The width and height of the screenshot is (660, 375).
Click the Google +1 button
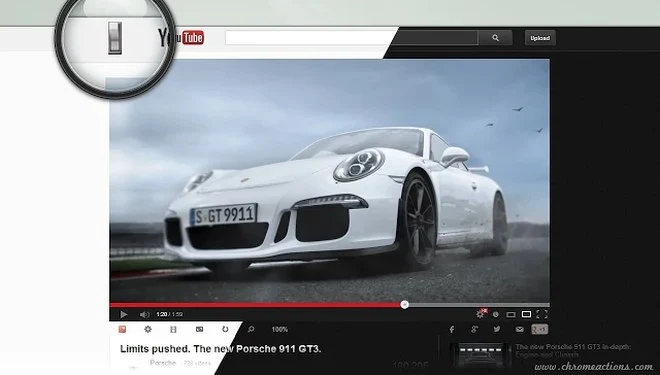pos(540,329)
